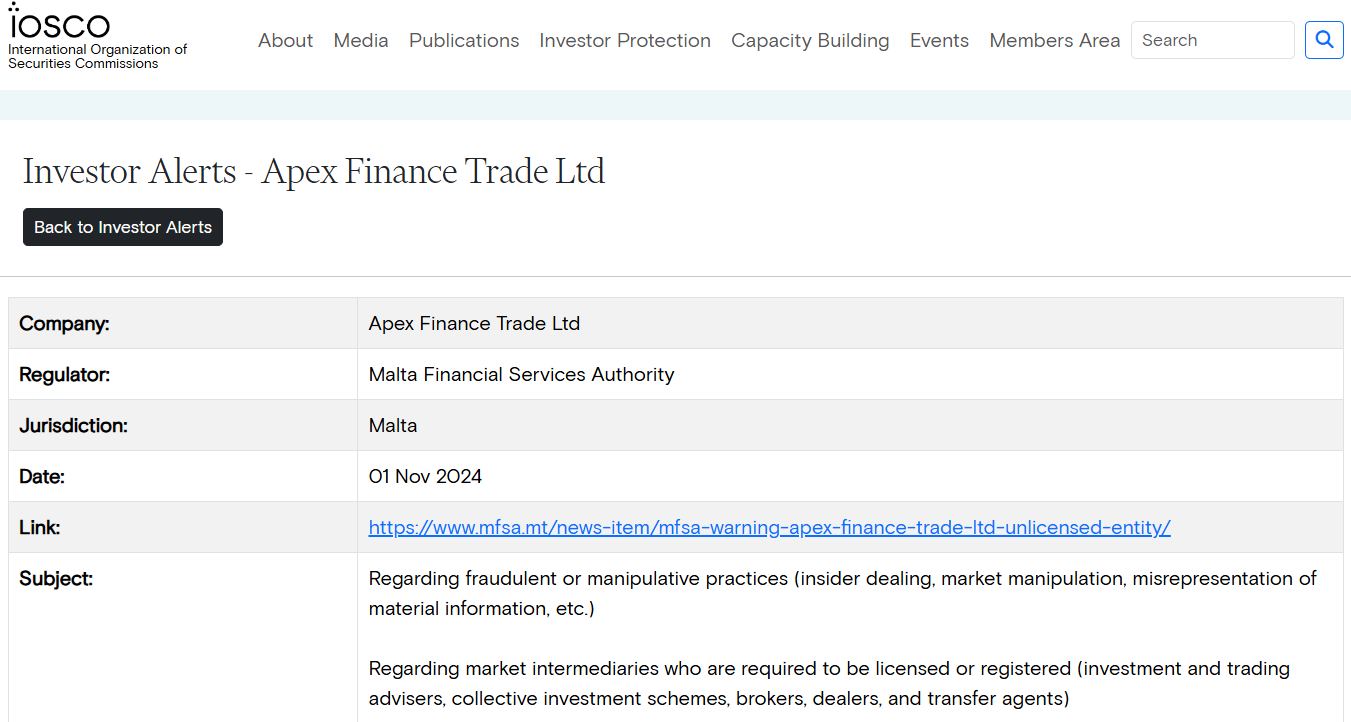
Task: Click the page heading Investor Alerts title
Action: [x=314, y=172]
